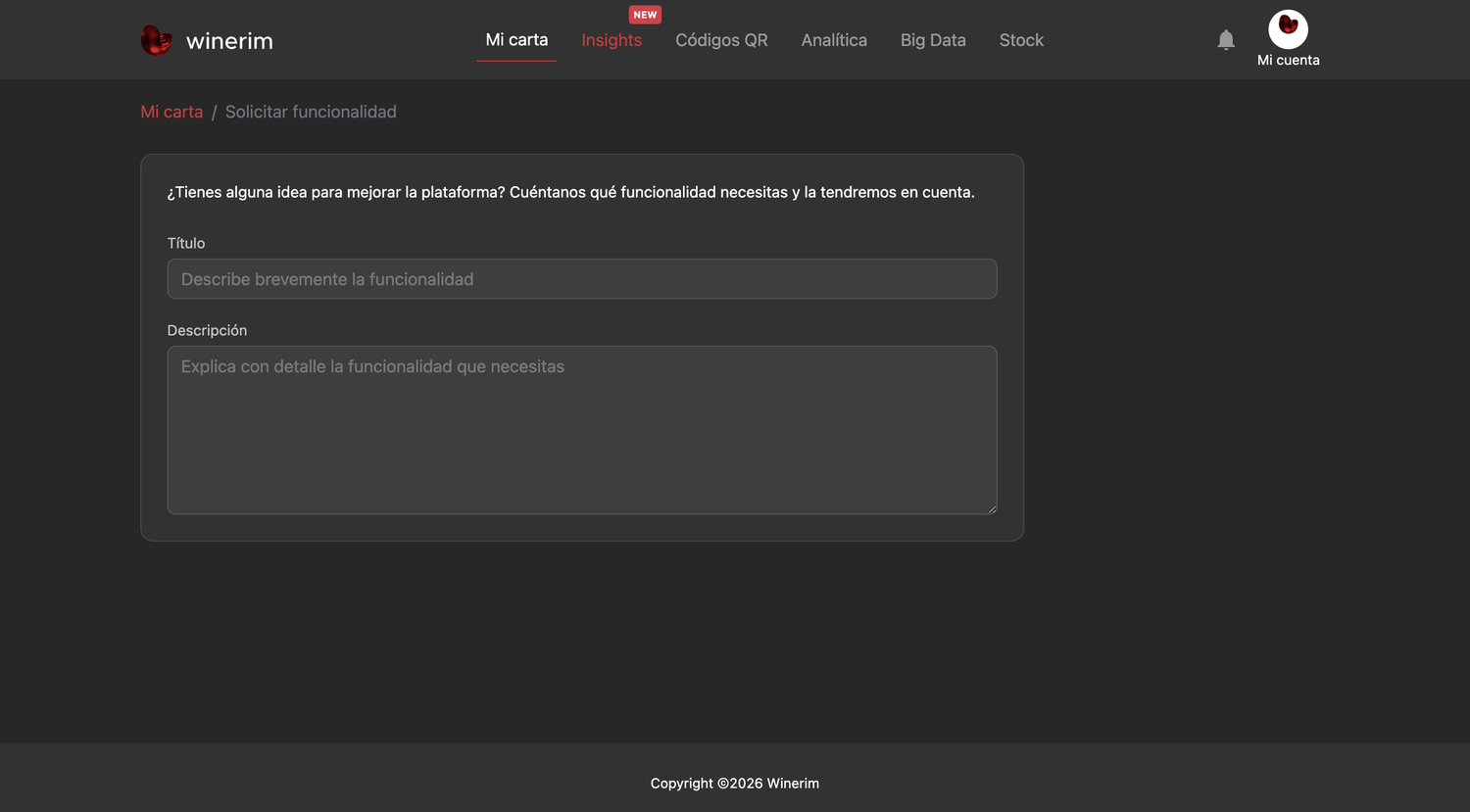Focus the Descripción text area
Screen dimensions: 1470x812
click(582, 430)
